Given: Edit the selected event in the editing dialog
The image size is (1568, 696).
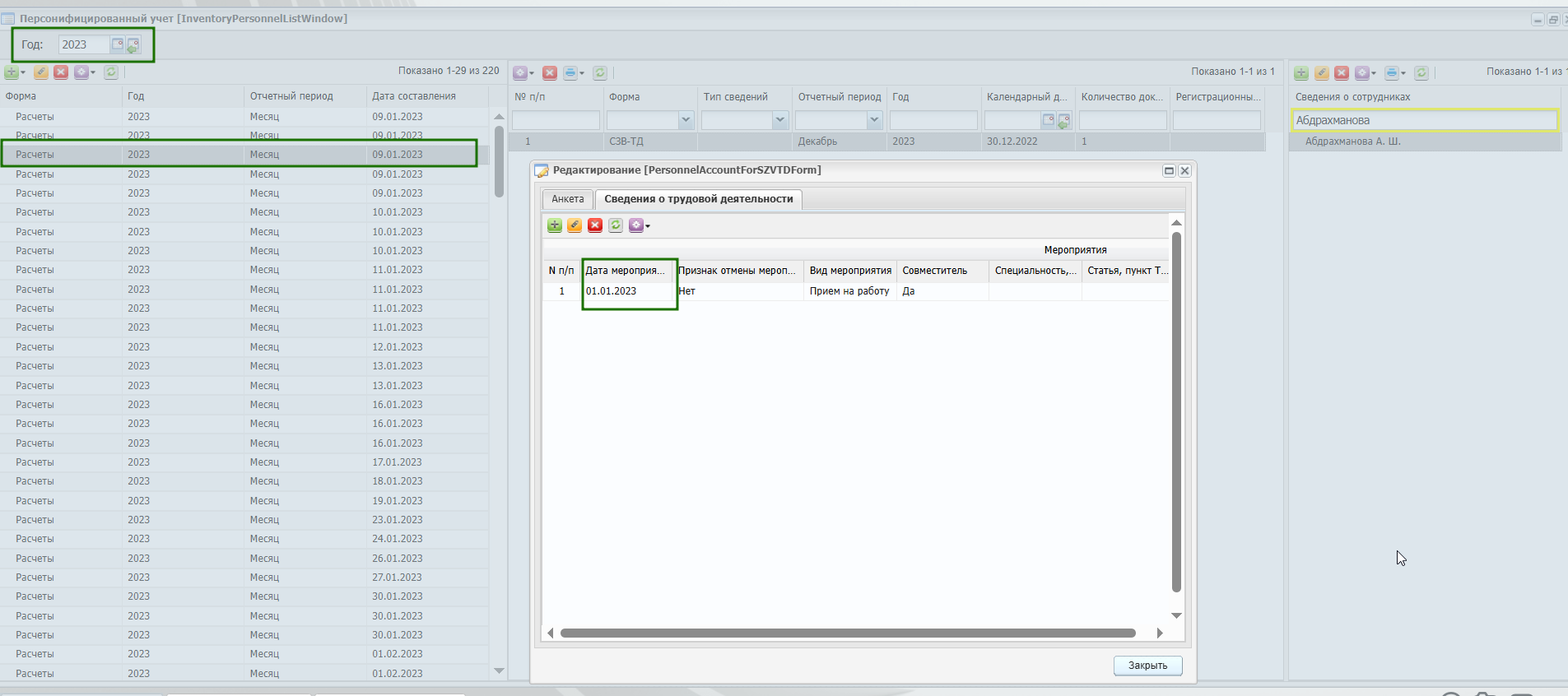Looking at the screenshot, I should click(x=575, y=225).
